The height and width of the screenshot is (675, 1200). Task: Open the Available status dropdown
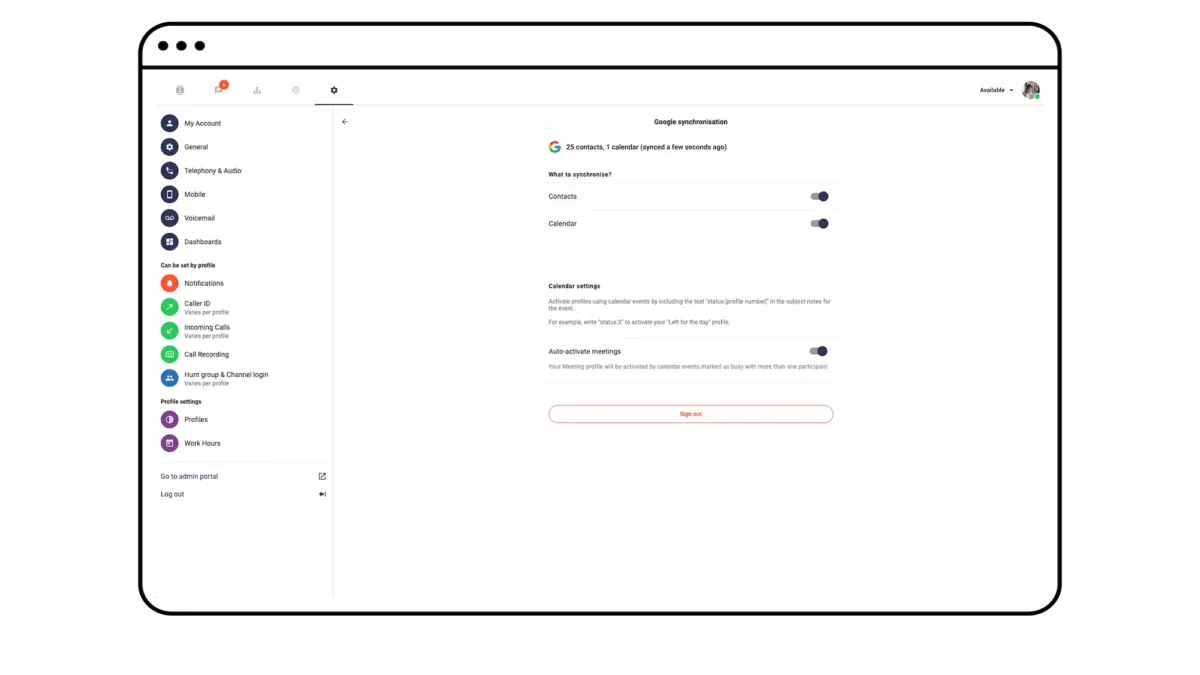coord(996,90)
